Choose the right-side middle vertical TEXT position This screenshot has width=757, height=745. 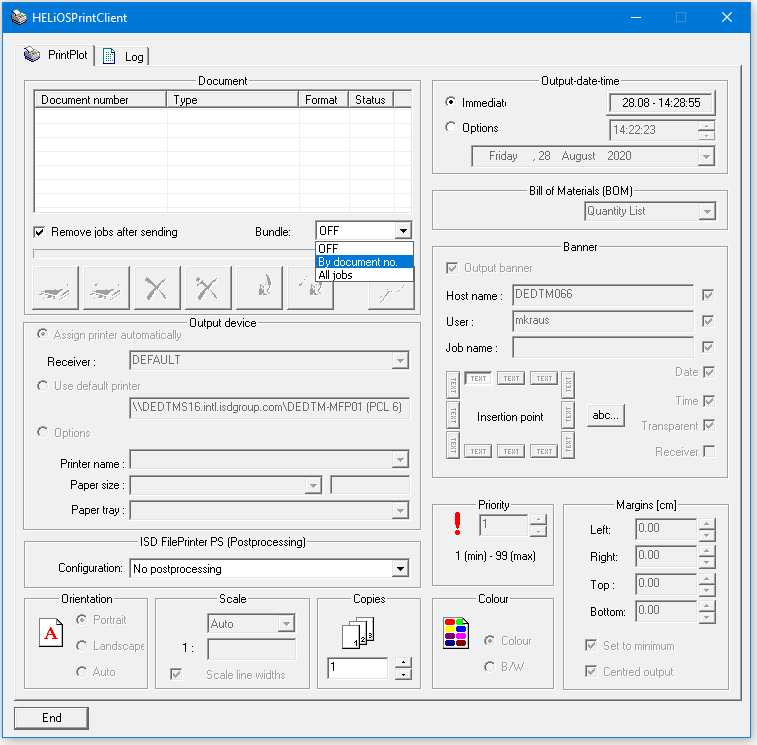click(568, 414)
